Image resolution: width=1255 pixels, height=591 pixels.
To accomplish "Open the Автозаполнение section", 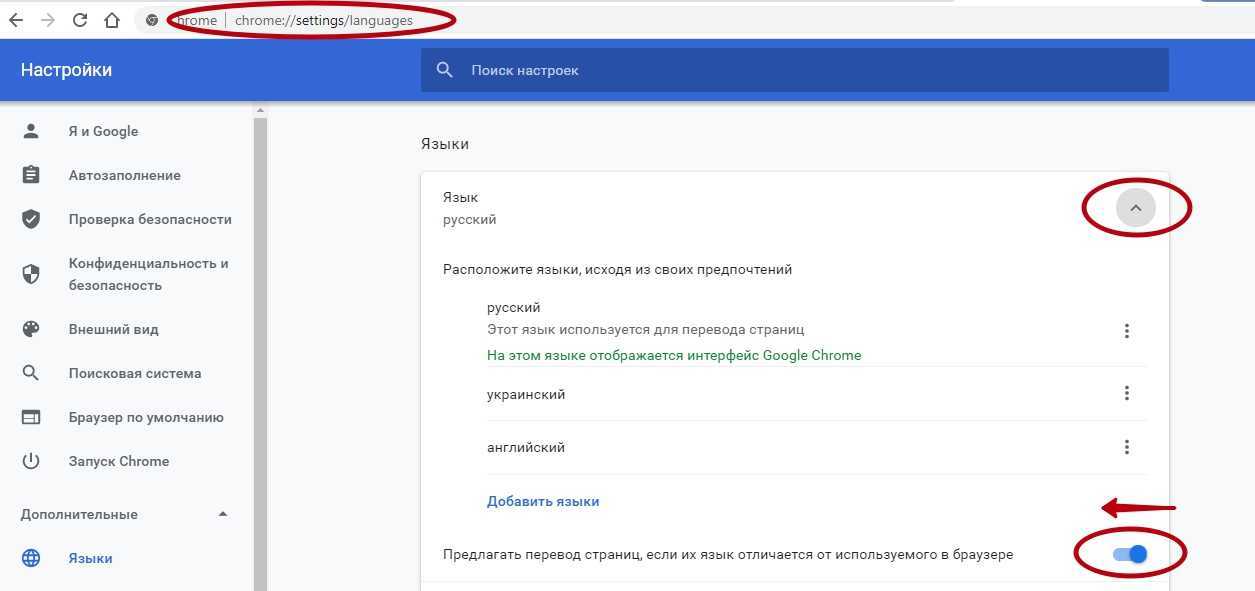I will click(x=125, y=175).
